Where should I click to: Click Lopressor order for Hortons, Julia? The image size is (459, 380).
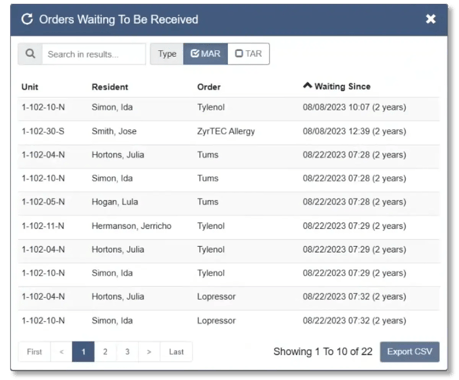pos(216,297)
